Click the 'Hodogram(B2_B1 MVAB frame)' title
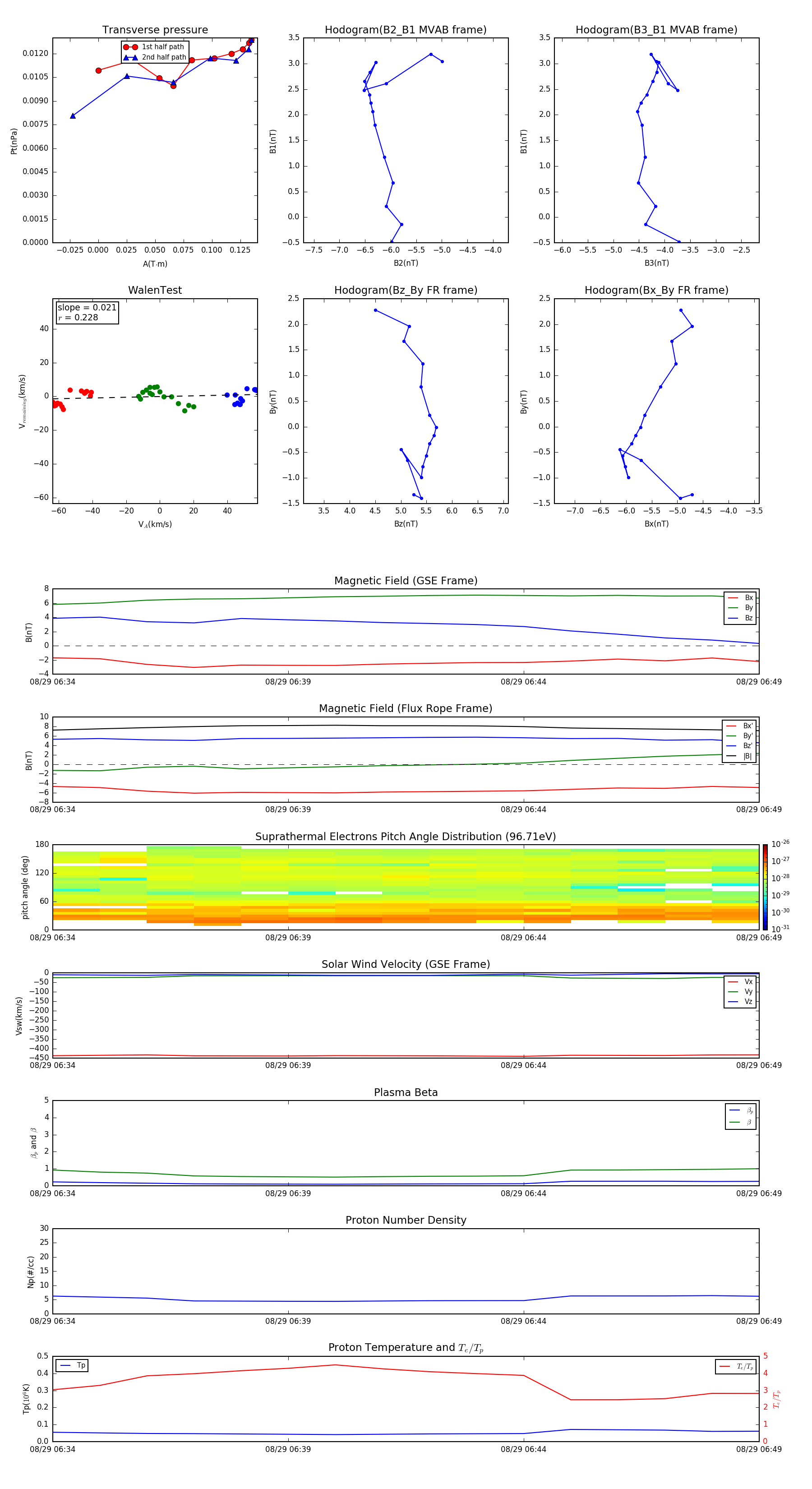Image resolution: width=812 pixels, height=1489 pixels. (406, 30)
